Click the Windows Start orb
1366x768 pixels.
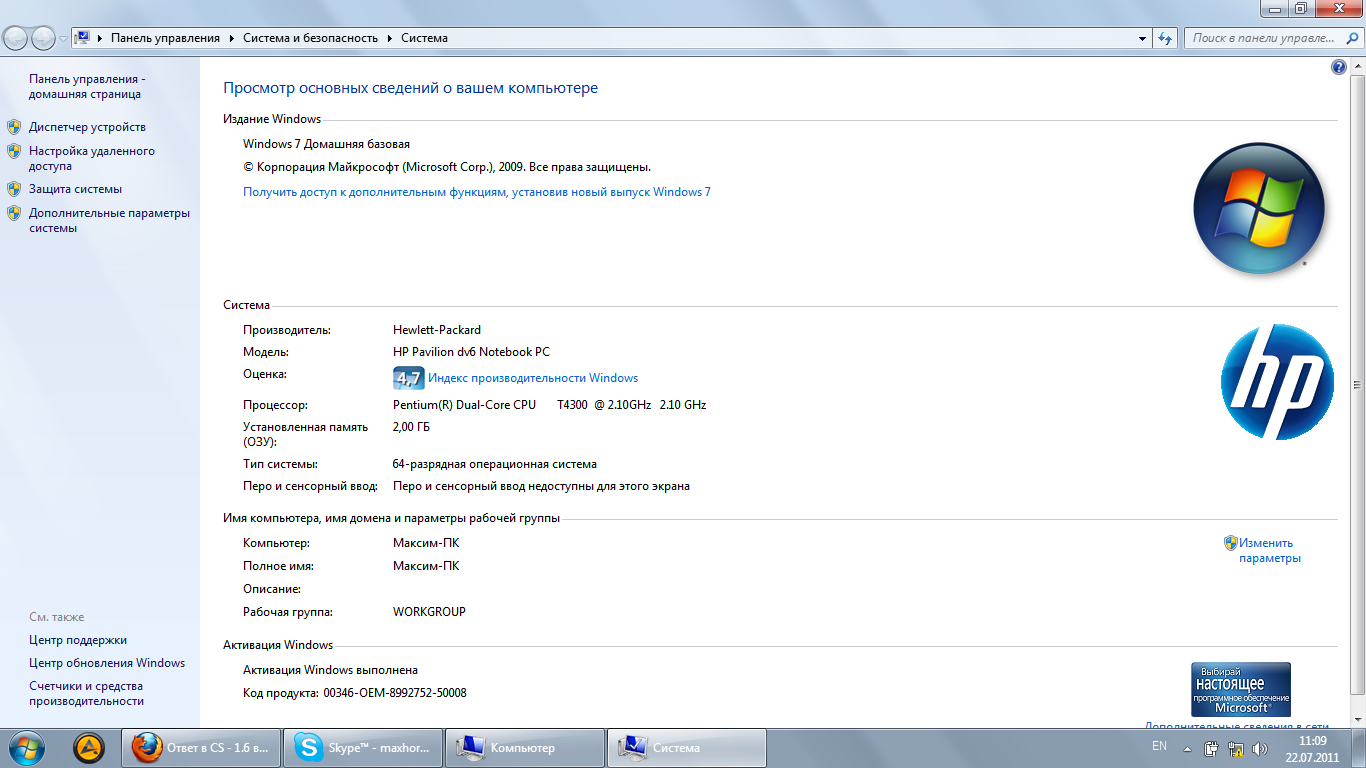pos(25,747)
